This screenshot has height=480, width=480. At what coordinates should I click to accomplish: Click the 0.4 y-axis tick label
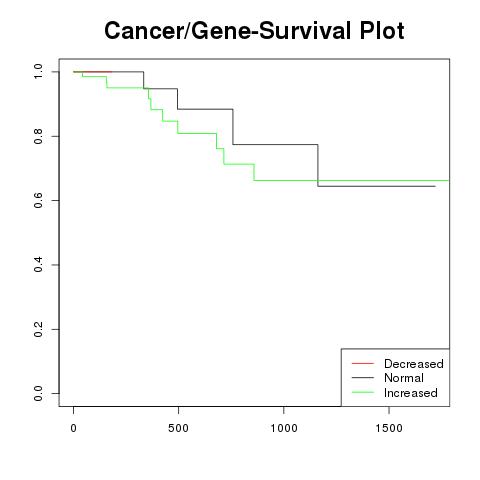(38, 265)
